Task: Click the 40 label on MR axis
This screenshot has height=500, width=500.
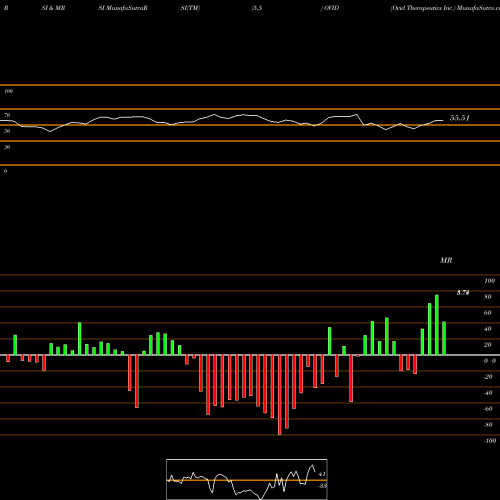Action: (488, 329)
